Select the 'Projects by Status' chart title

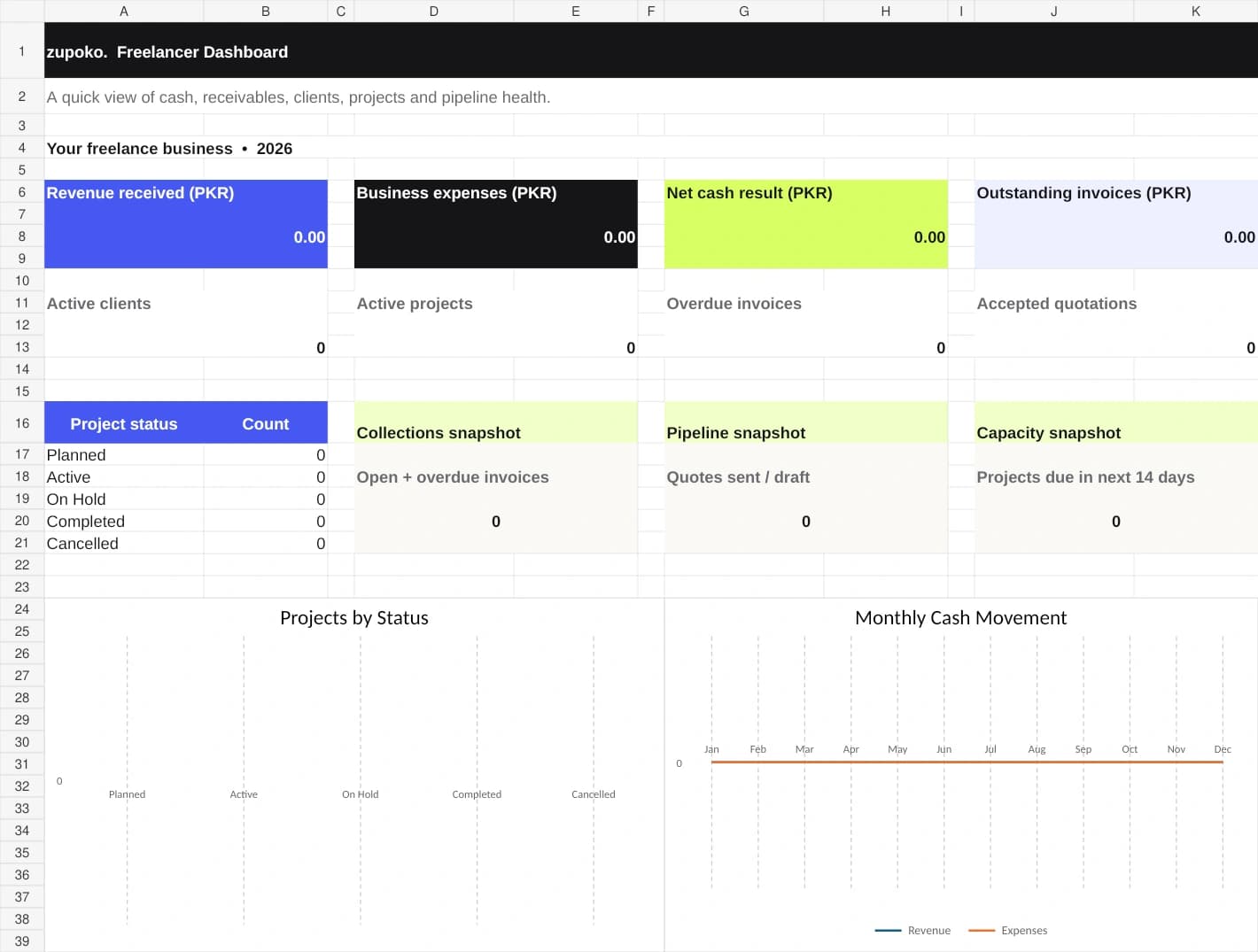[354, 618]
